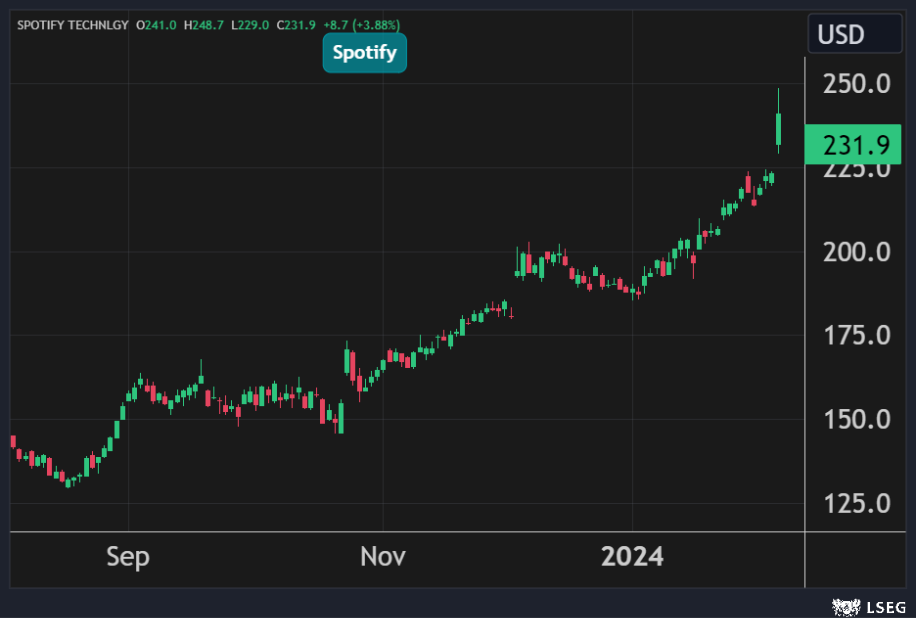Click the SPOTIFY TECHNLGY symbol title
The height and width of the screenshot is (618, 916).
[73, 24]
